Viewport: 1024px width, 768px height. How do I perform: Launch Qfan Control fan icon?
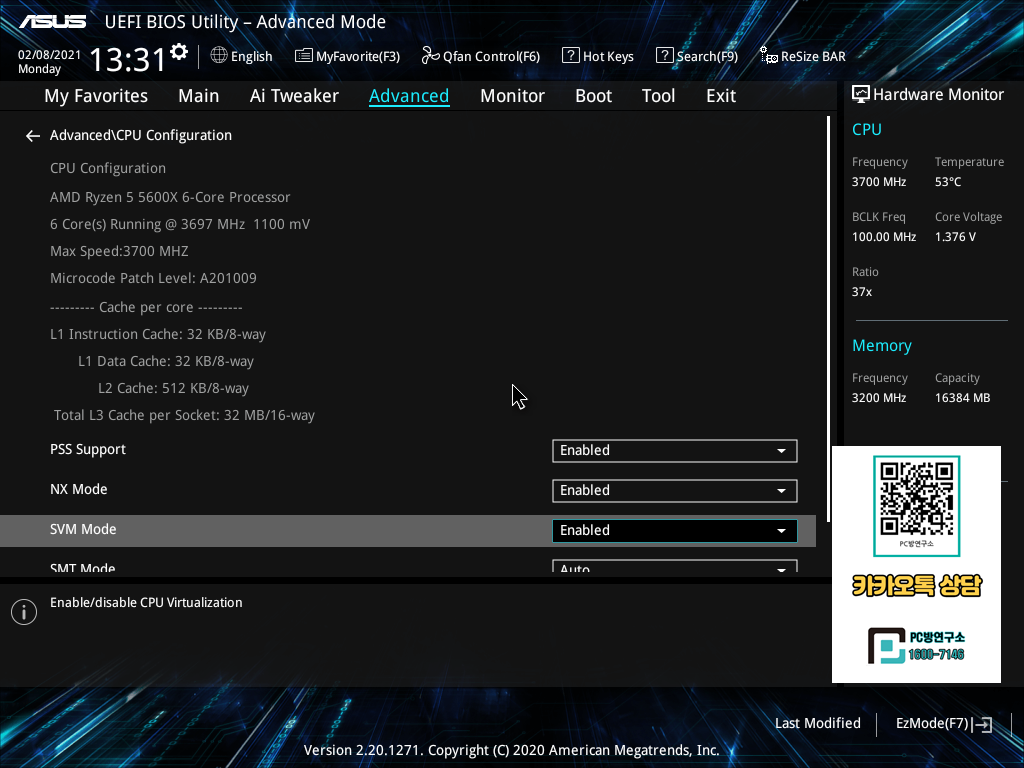point(430,56)
